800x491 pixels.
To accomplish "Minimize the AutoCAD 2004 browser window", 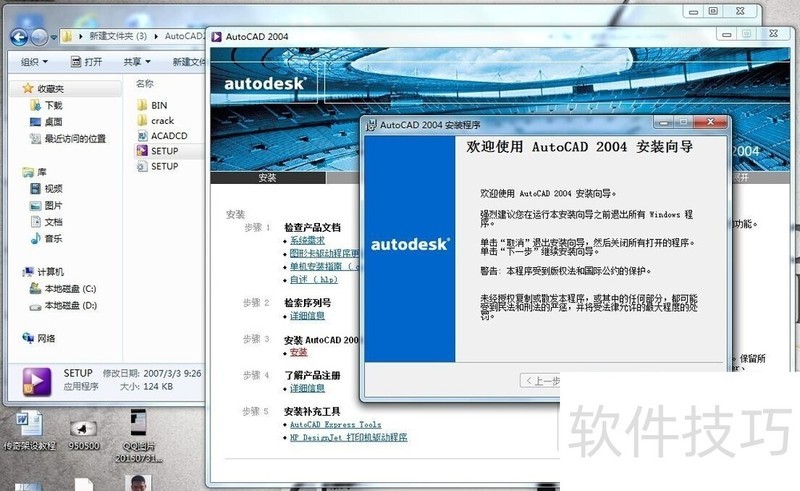I will [727, 34].
